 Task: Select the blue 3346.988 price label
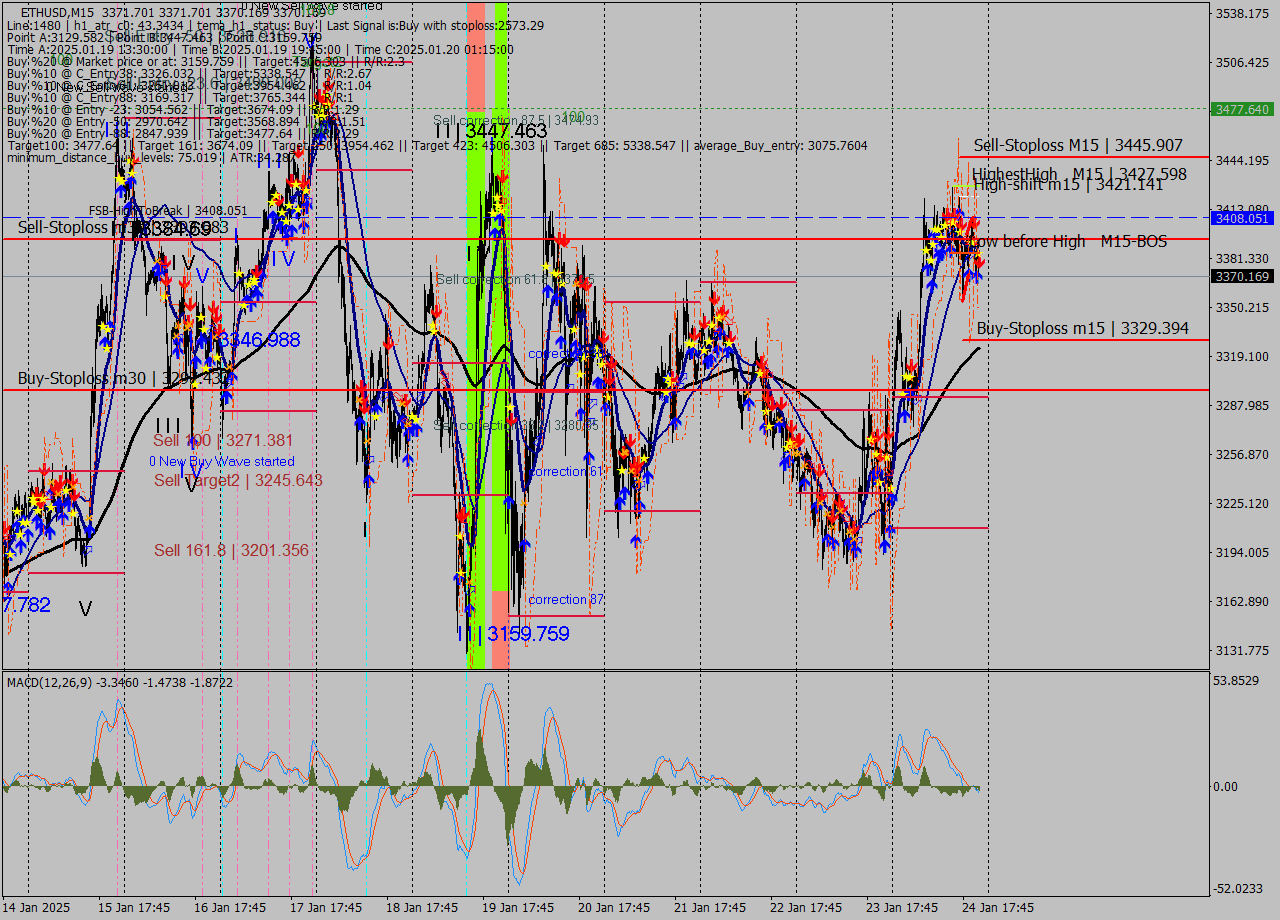click(x=259, y=340)
